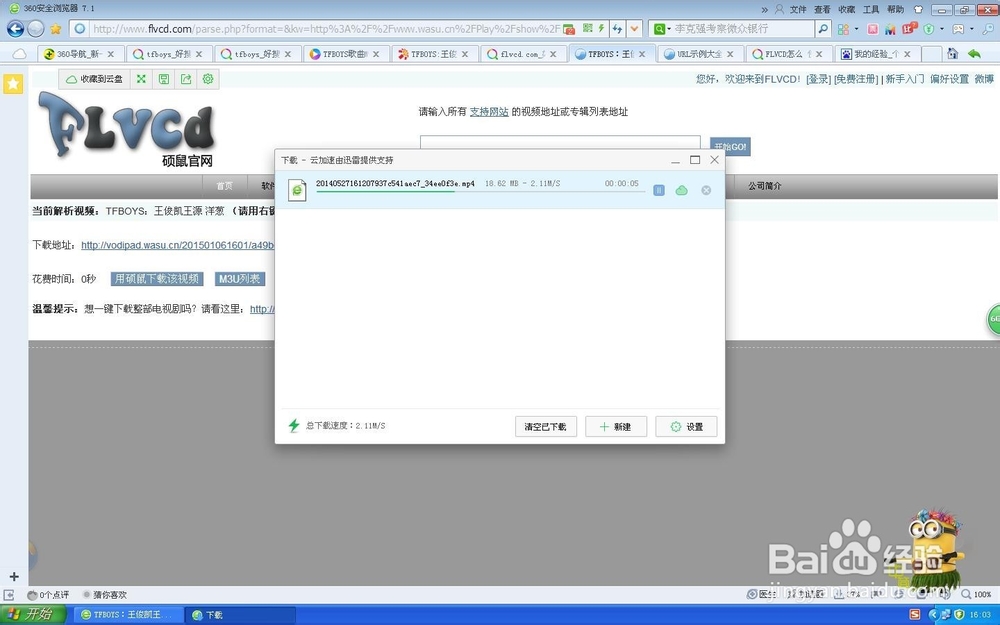Image resolution: width=1000 pixels, height=625 pixels.
Task: Click the green lightning total speed icon
Action: (x=293, y=425)
